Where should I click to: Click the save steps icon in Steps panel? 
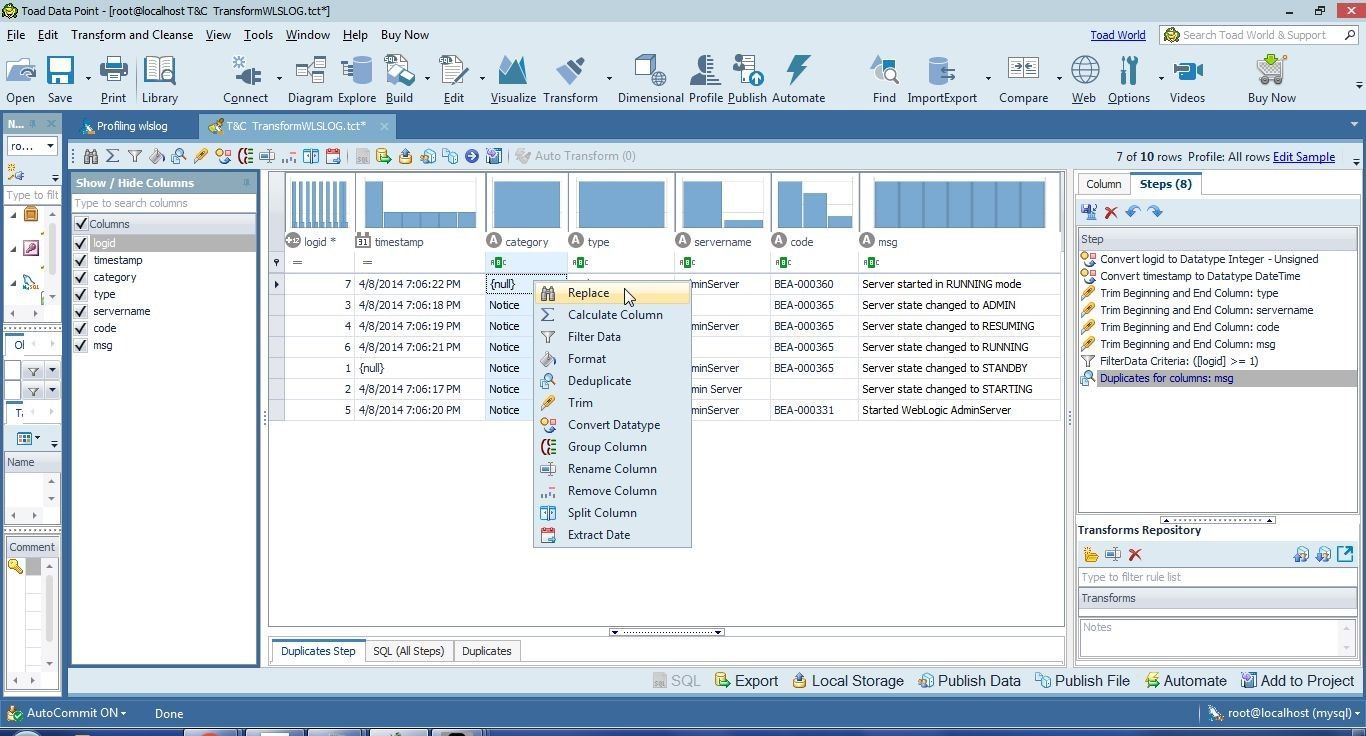(1089, 212)
